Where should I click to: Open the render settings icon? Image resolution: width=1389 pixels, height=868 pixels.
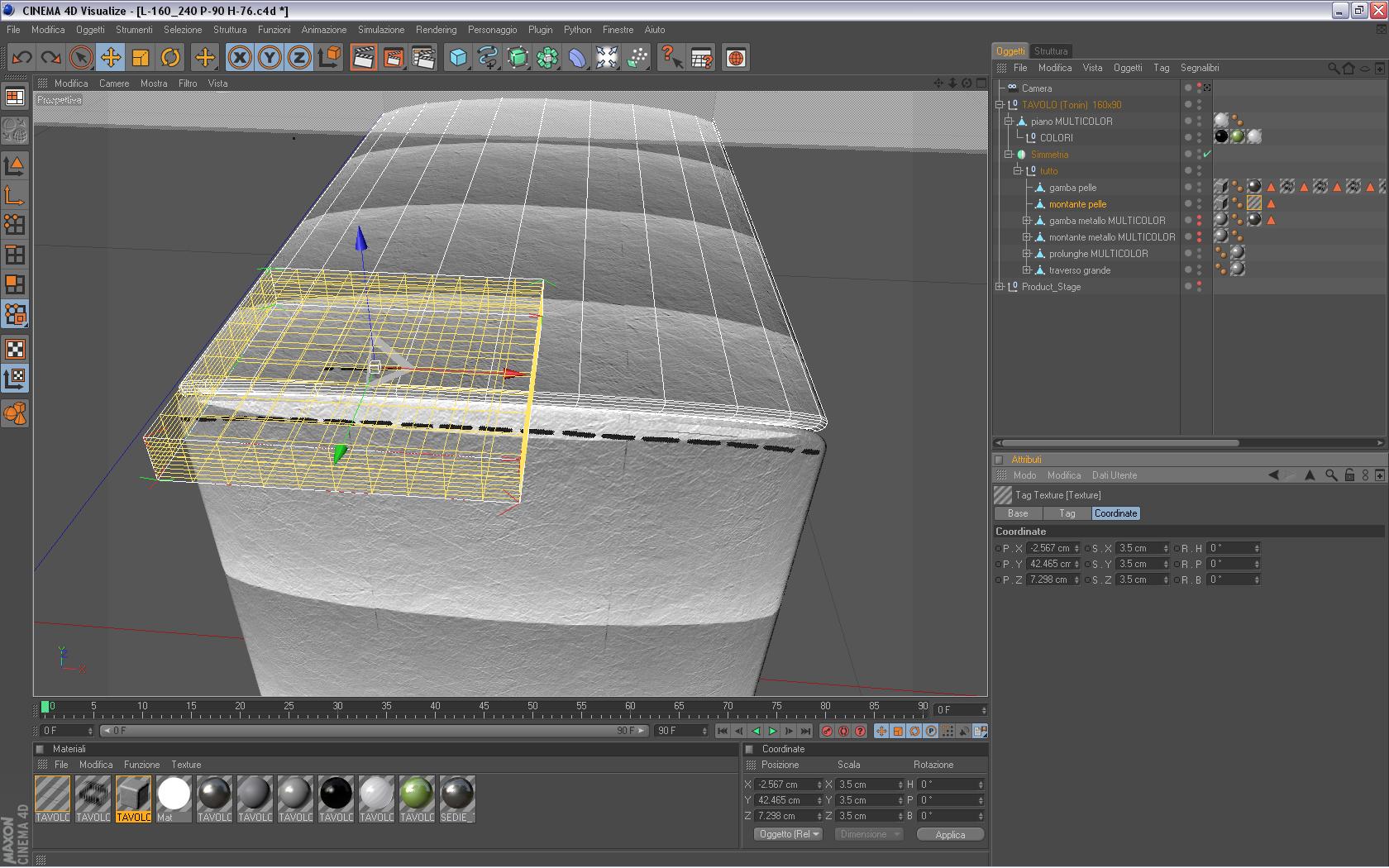pyautogui.click(x=423, y=58)
